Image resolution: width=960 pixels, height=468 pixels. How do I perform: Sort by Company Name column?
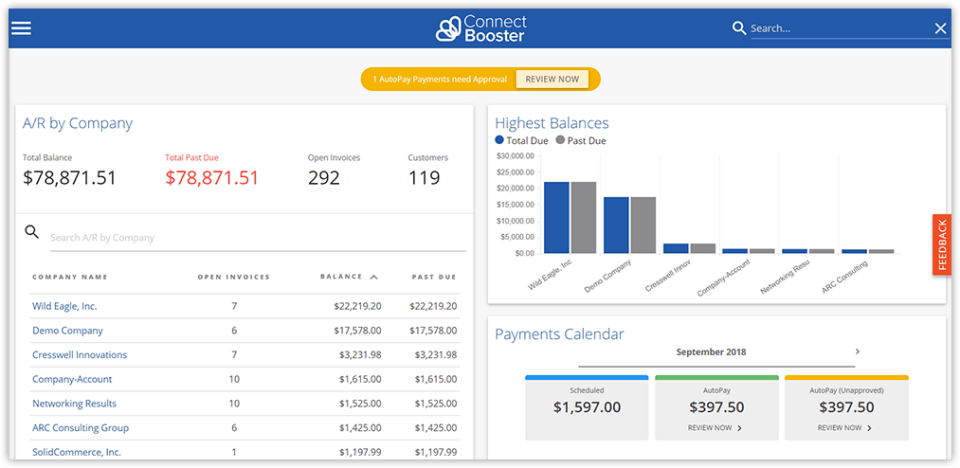(70, 277)
